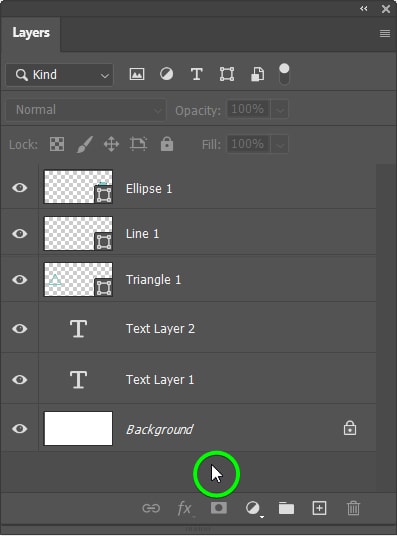Viewport: 397px width, 536px height.
Task: Open the fx layer style menu
Action: pyautogui.click(x=186, y=508)
